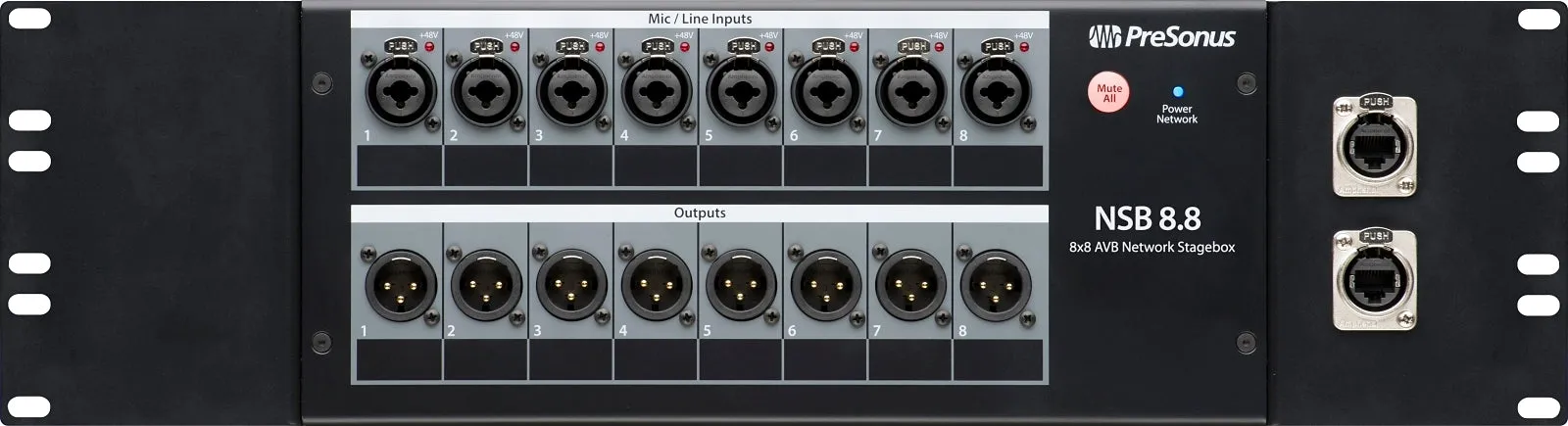Screen dimensions: 1568x426
Task: Click the +48V LED on input 8
Action: point(1025,46)
